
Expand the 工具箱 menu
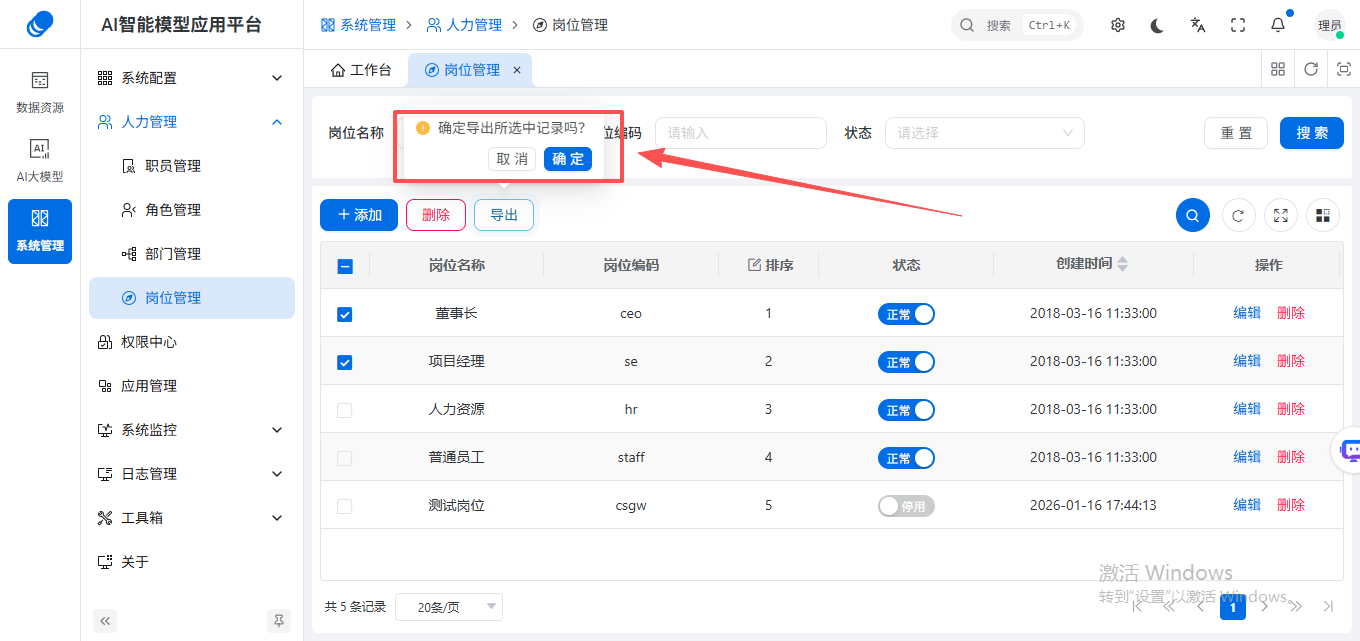[x=192, y=518]
